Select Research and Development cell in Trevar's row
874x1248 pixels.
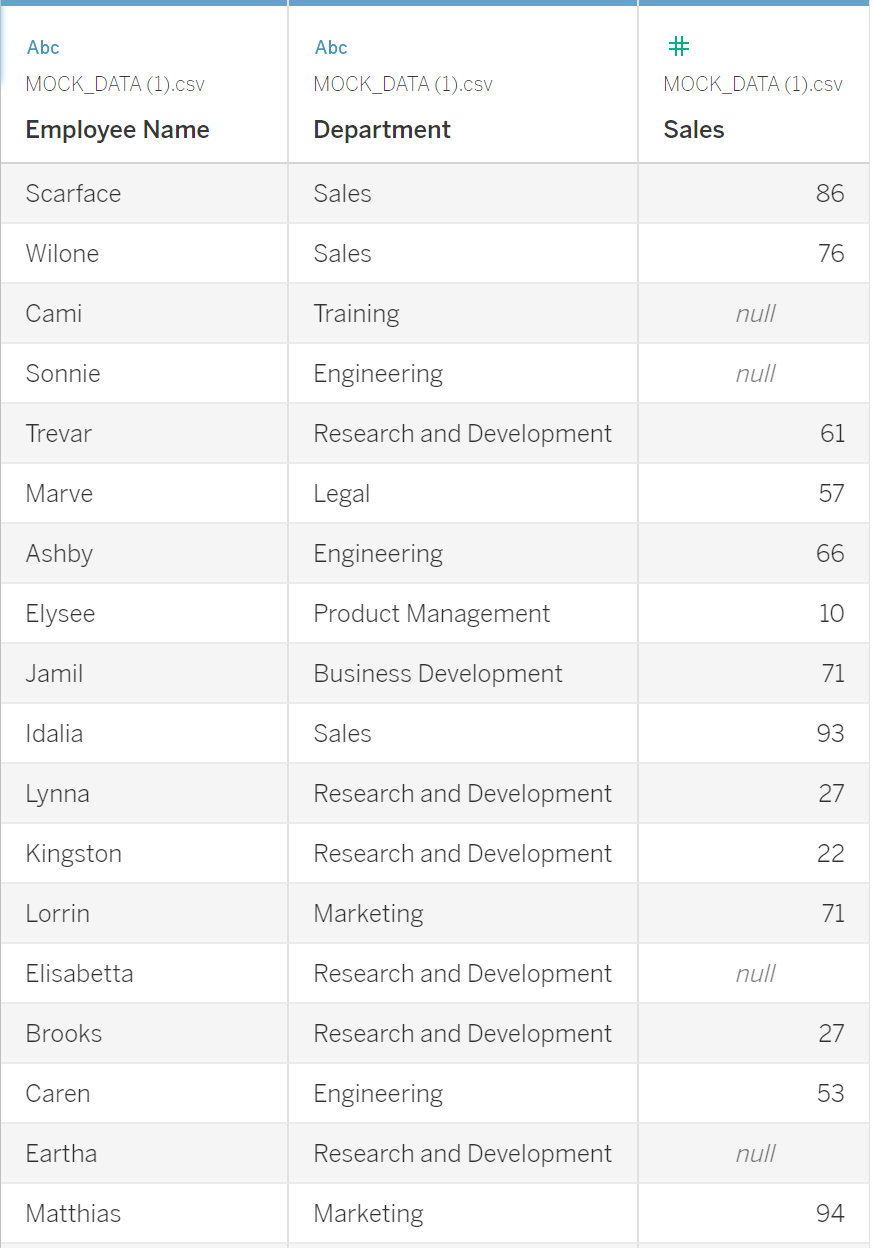click(x=462, y=433)
